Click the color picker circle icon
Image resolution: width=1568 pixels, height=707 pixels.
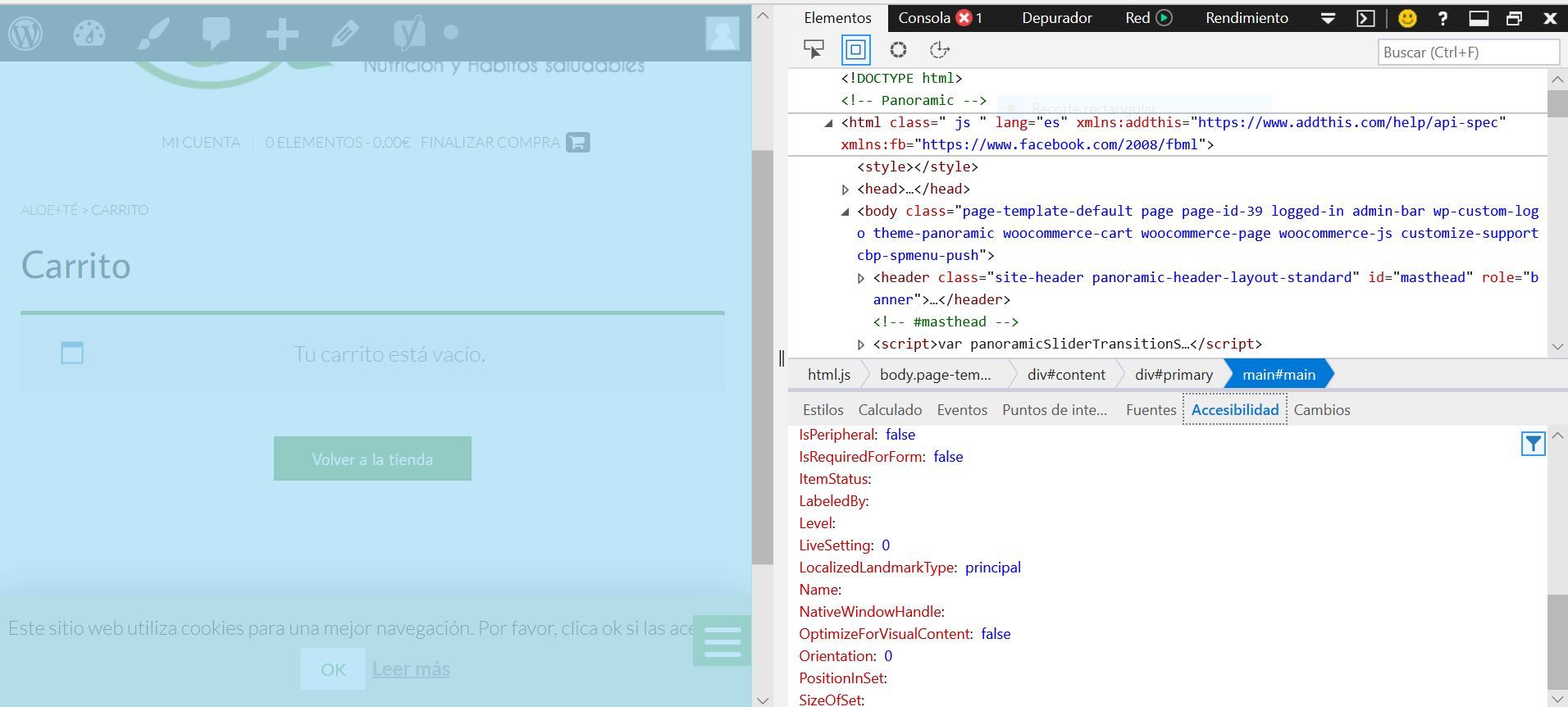[898, 50]
